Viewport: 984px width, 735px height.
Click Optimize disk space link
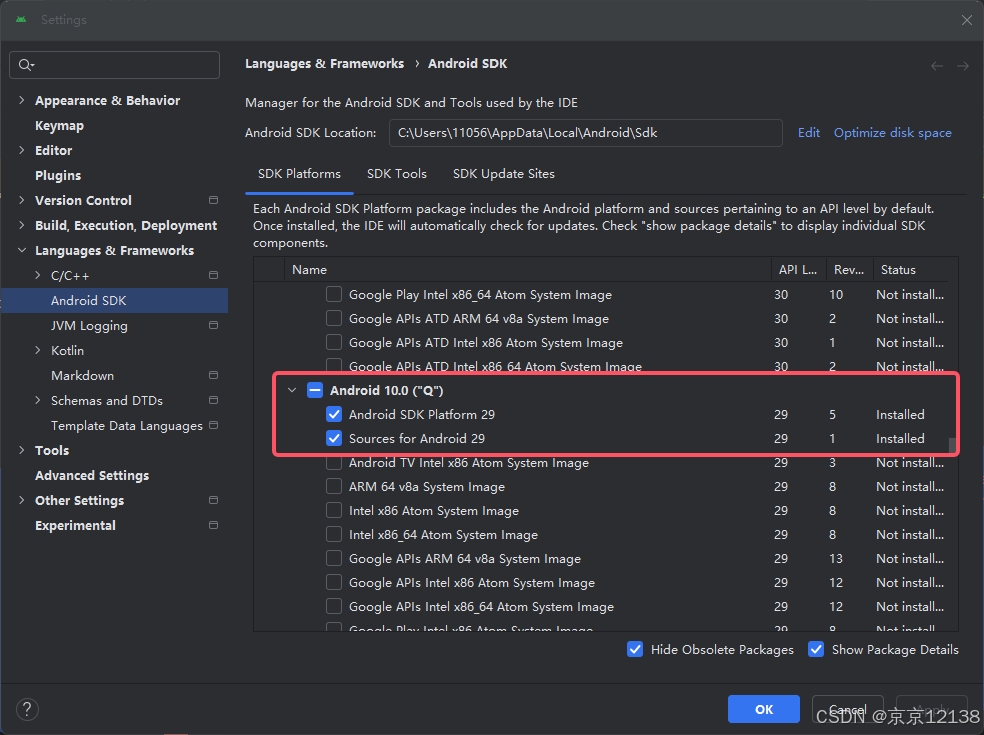click(892, 132)
